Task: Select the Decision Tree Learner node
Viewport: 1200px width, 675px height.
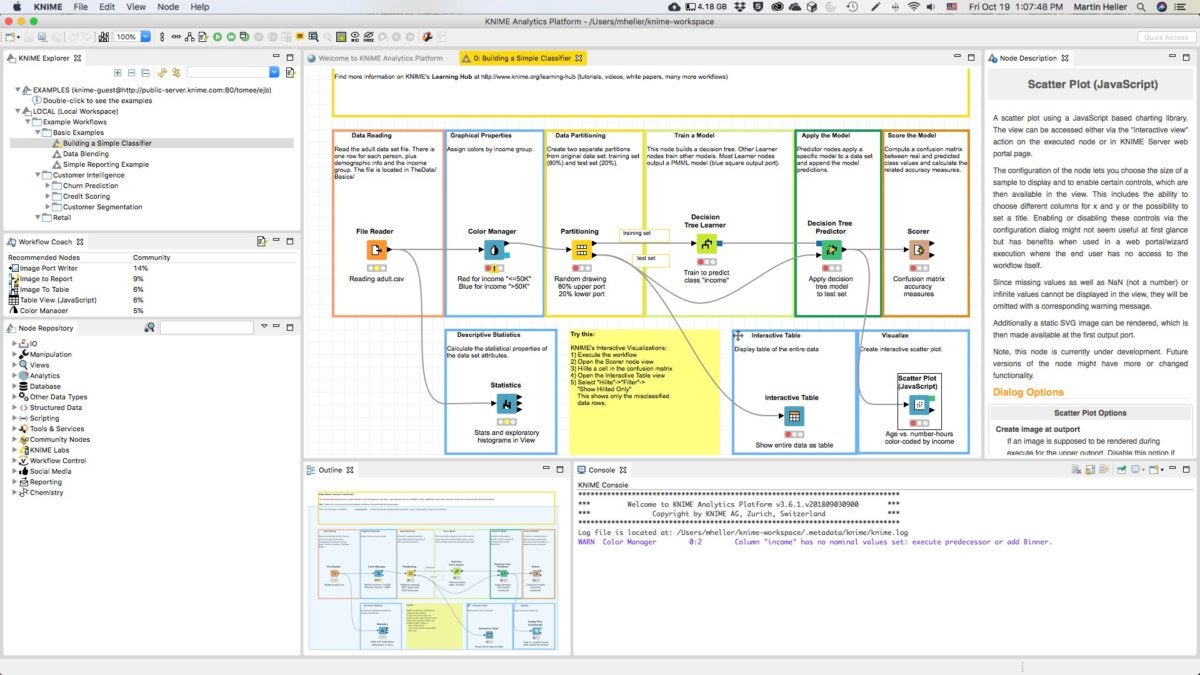Action: (x=707, y=244)
